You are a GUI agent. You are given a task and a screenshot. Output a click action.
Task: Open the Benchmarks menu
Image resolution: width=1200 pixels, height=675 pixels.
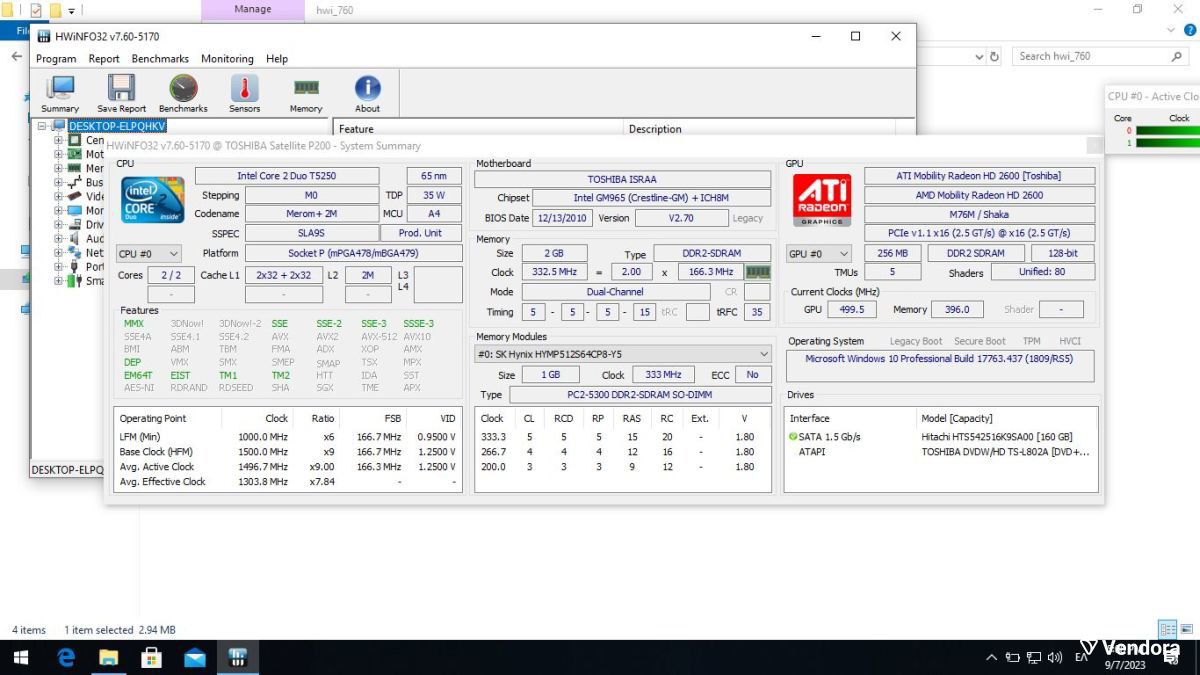tap(160, 59)
